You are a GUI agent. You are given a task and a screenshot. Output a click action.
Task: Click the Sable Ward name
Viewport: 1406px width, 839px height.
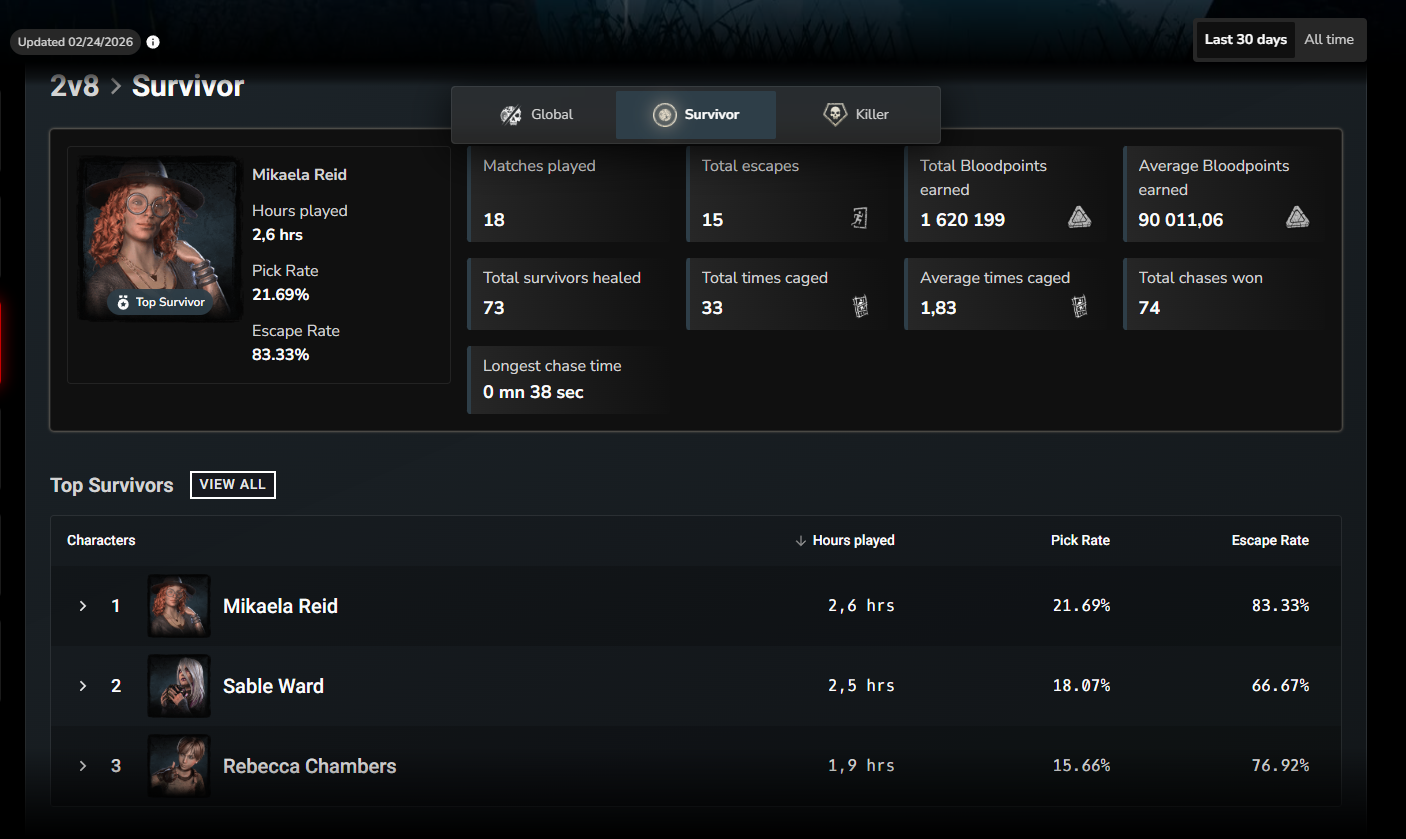(273, 686)
